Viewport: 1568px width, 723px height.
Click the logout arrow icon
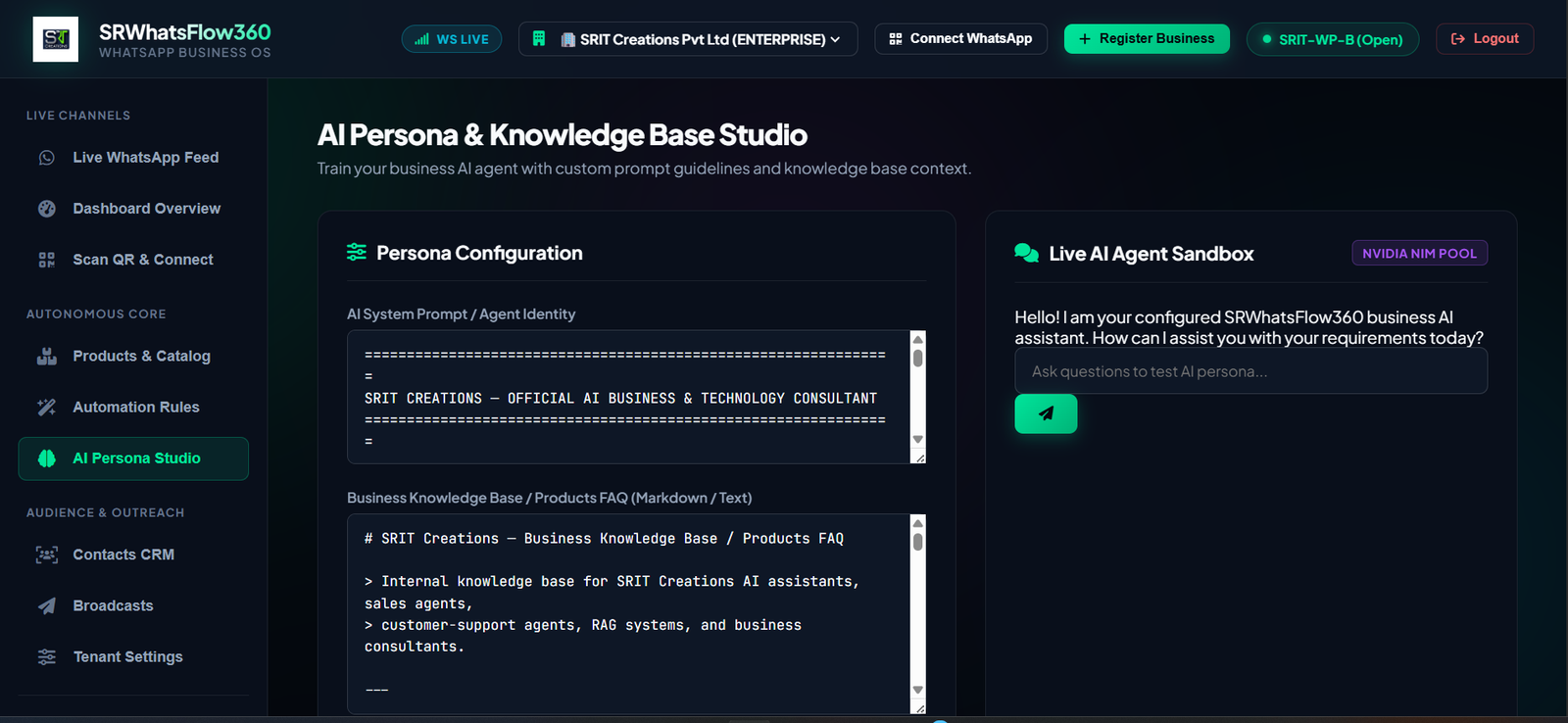1457,39
